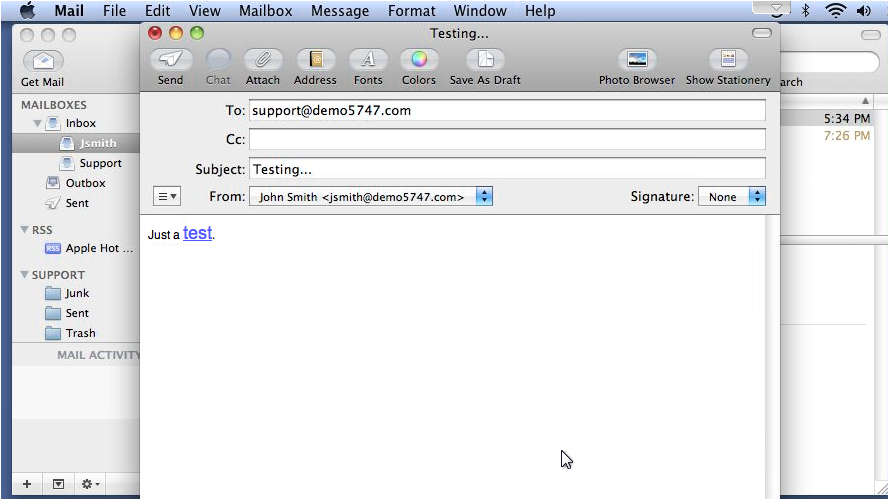Open the Photo Browser icon
Screen dimensions: 889x500
637,60
